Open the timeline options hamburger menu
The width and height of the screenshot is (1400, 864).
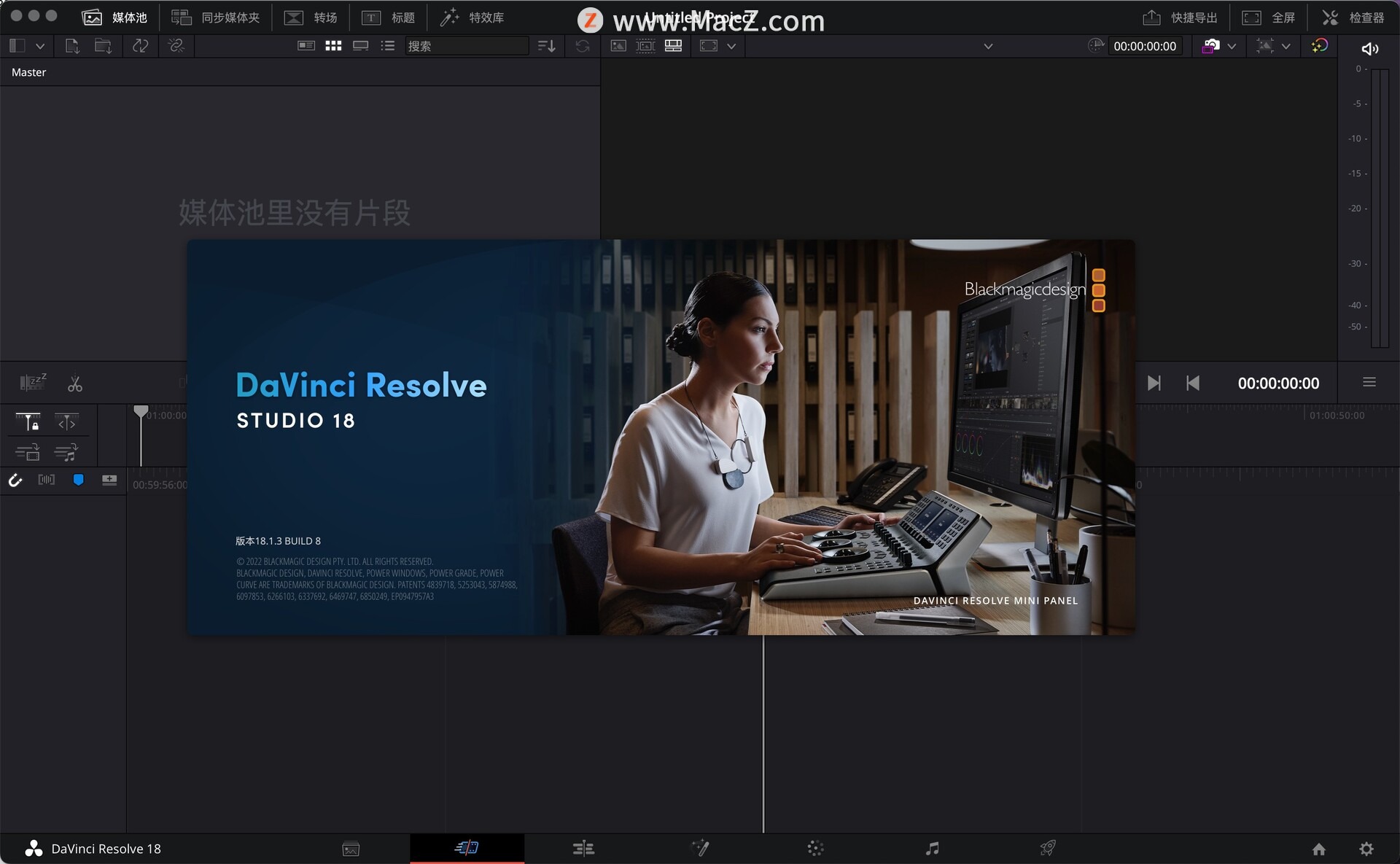[1369, 382]
